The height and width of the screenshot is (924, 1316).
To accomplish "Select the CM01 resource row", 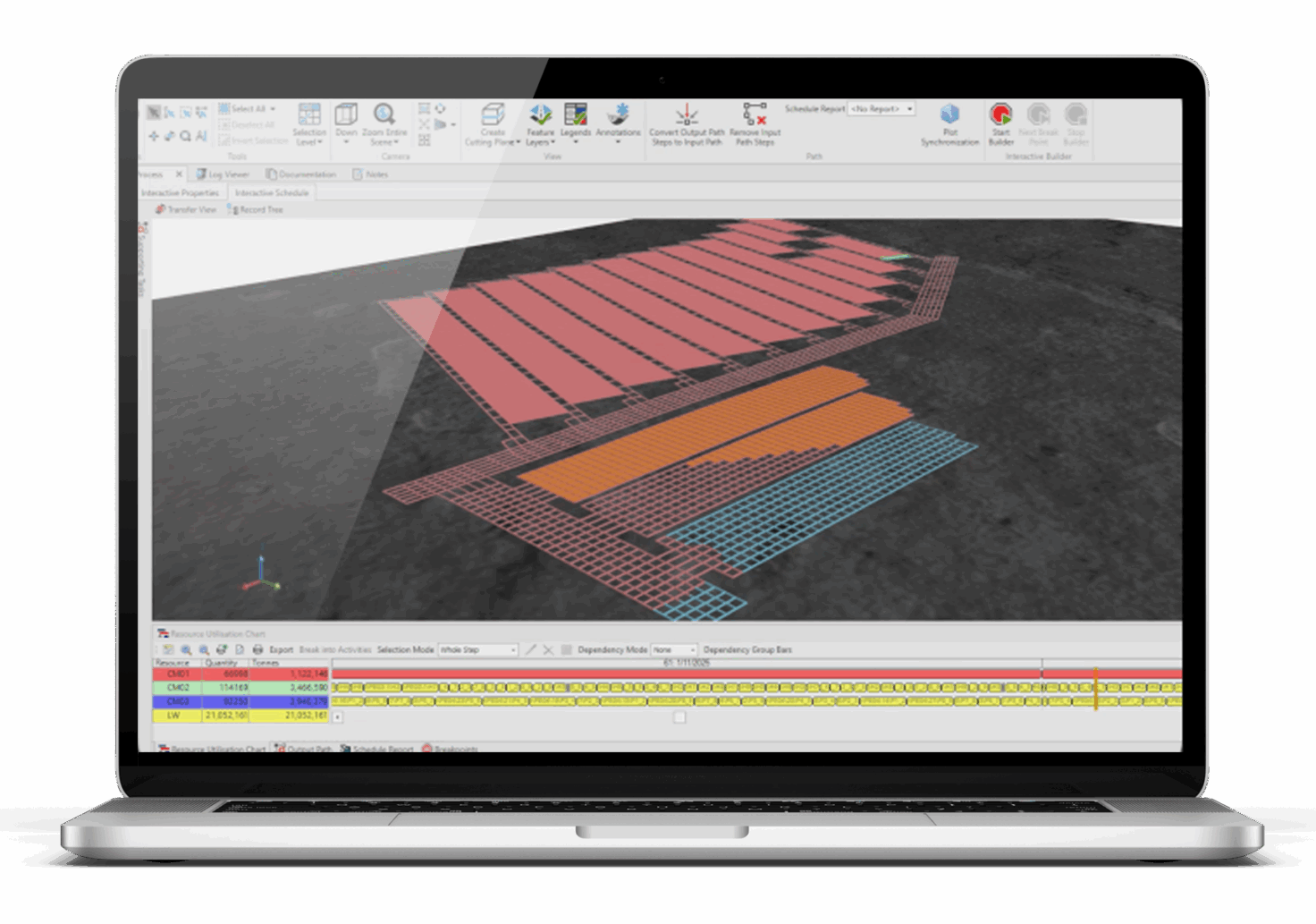I will 241,674.
